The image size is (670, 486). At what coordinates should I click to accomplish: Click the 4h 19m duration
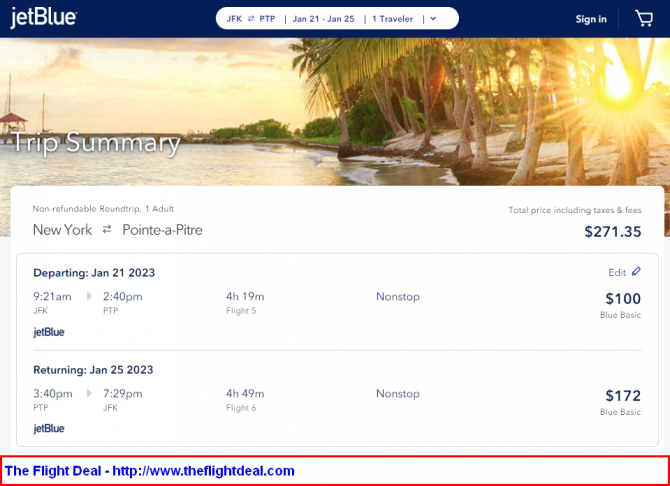click(x=245, y=297)
